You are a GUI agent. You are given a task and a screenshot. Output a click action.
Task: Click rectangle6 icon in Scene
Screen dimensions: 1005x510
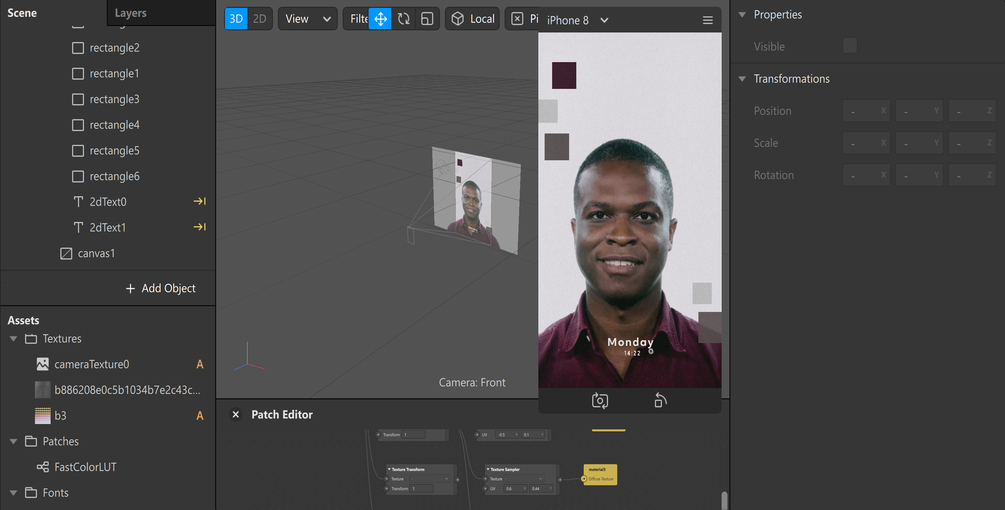tap(78, 176)
